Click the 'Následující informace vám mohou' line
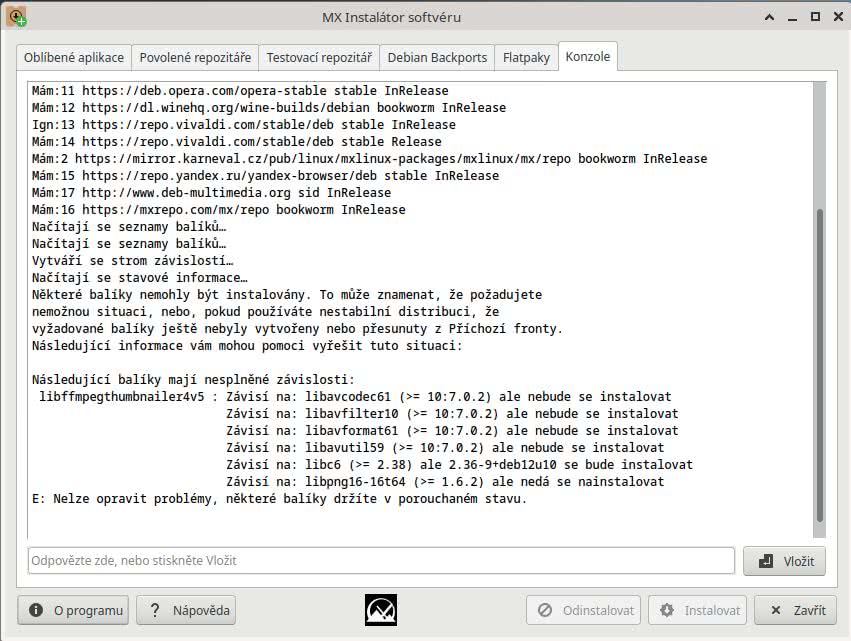Screen dimensions: 851x641 (247, 345)
